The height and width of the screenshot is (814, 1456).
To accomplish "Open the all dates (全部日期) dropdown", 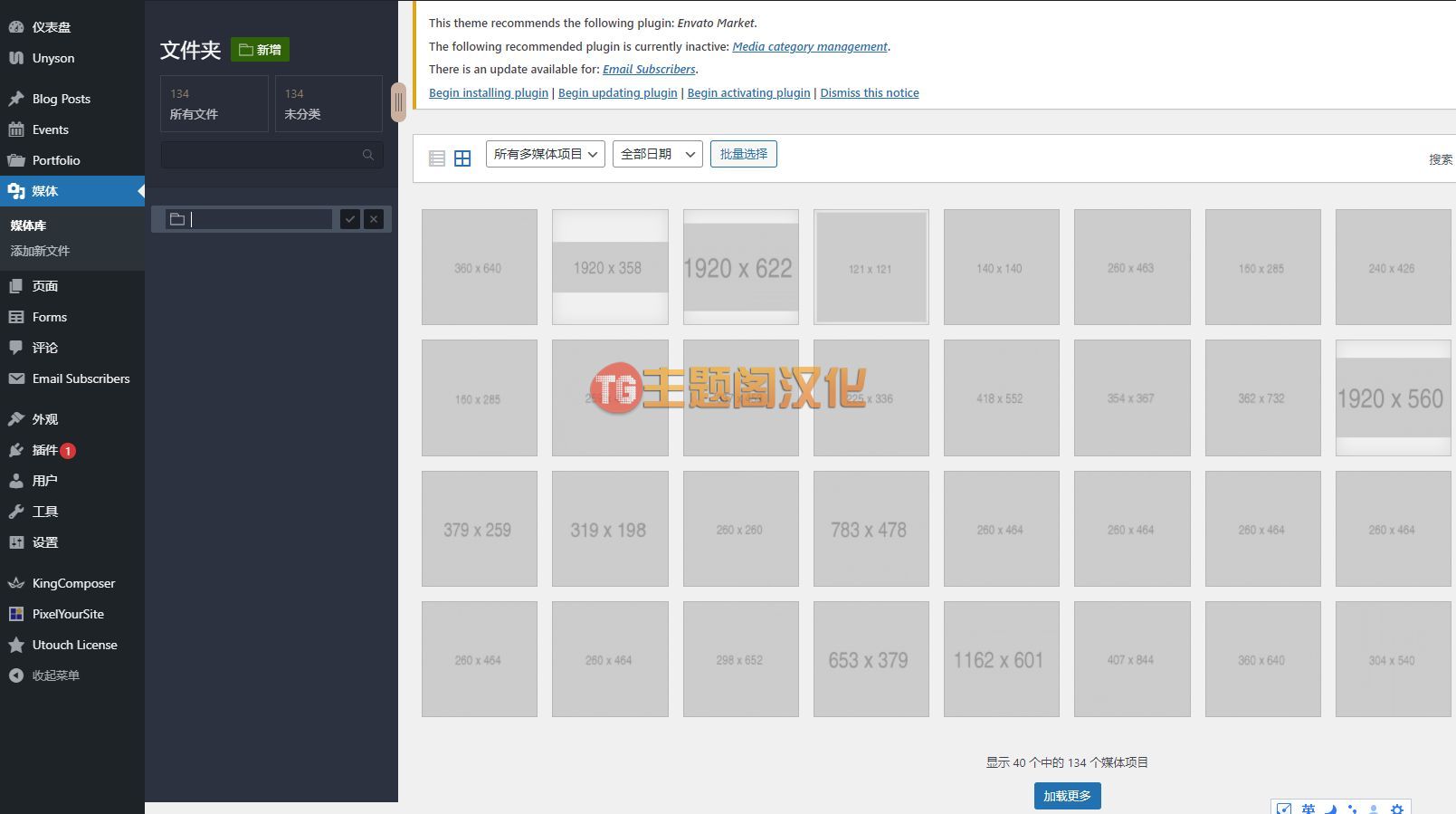I will [658, 154].
